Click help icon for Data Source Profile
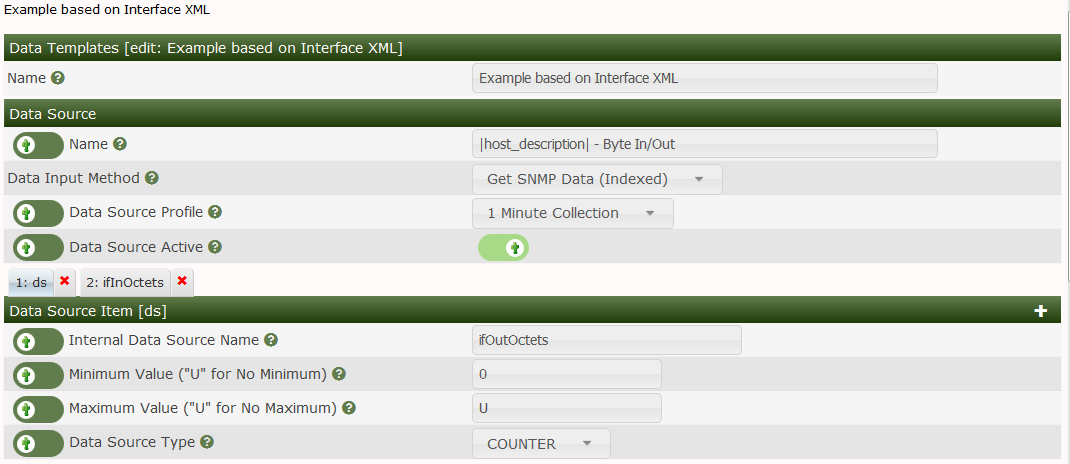 click(x=215, y=212)
